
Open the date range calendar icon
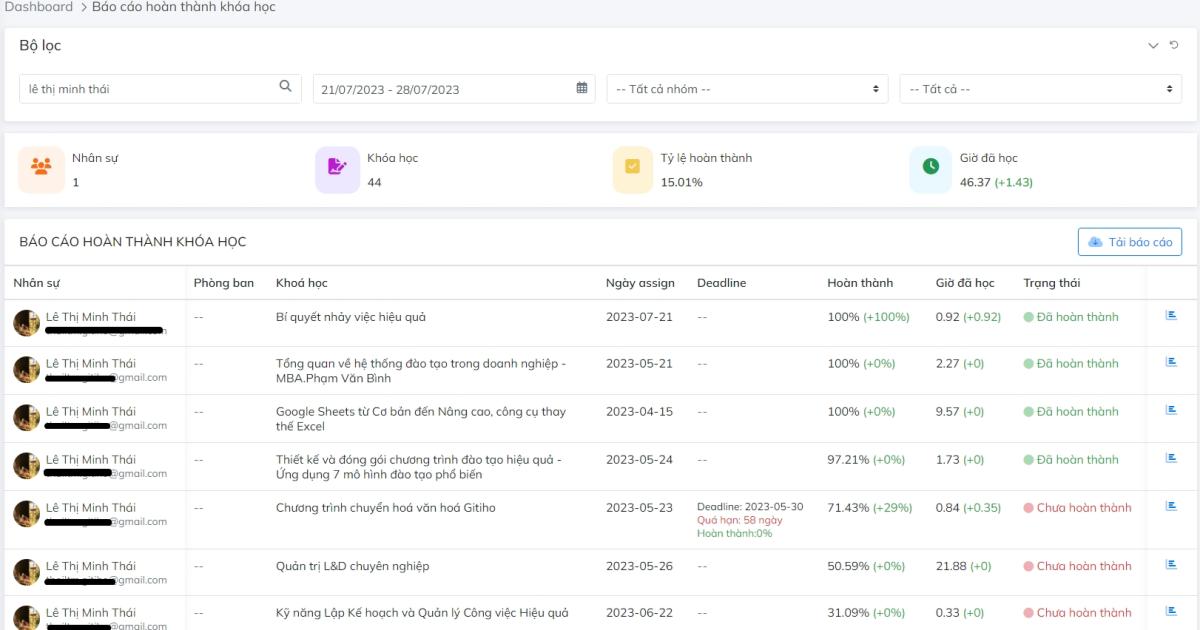click(x=582, y=88)
